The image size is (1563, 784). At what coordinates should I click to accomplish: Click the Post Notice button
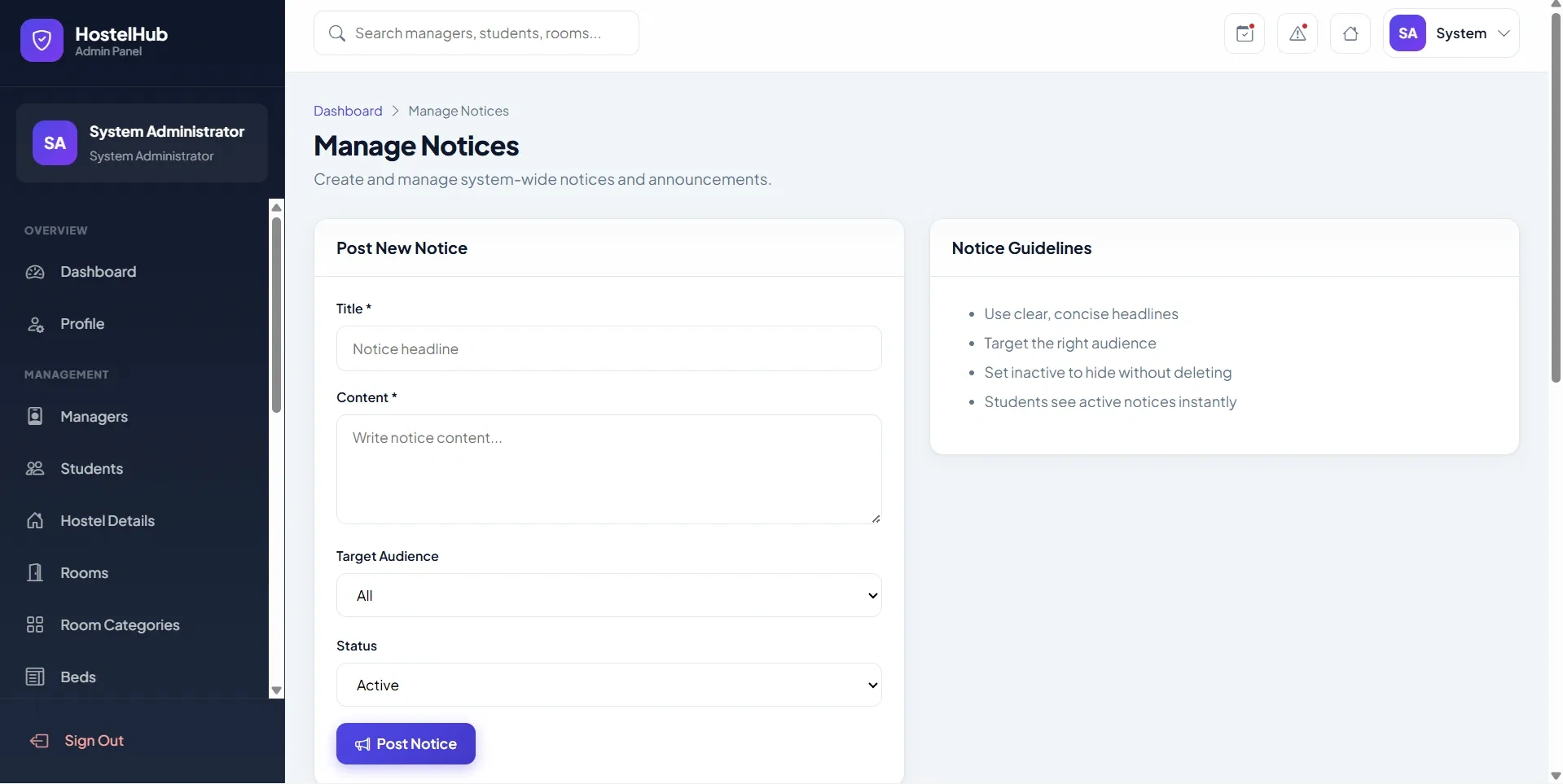pos(406,744)
